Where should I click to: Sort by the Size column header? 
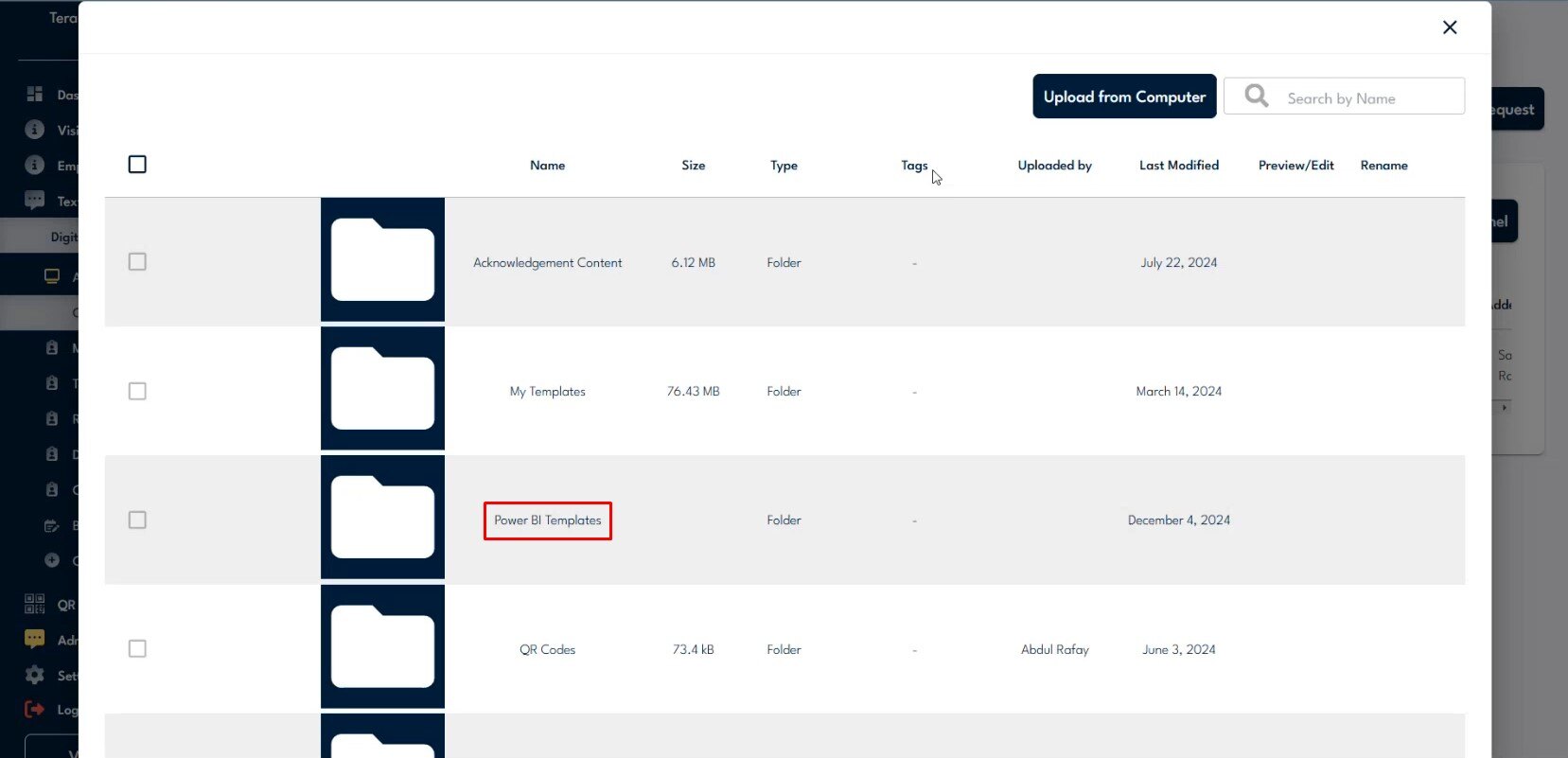click(x=694, y=166)
